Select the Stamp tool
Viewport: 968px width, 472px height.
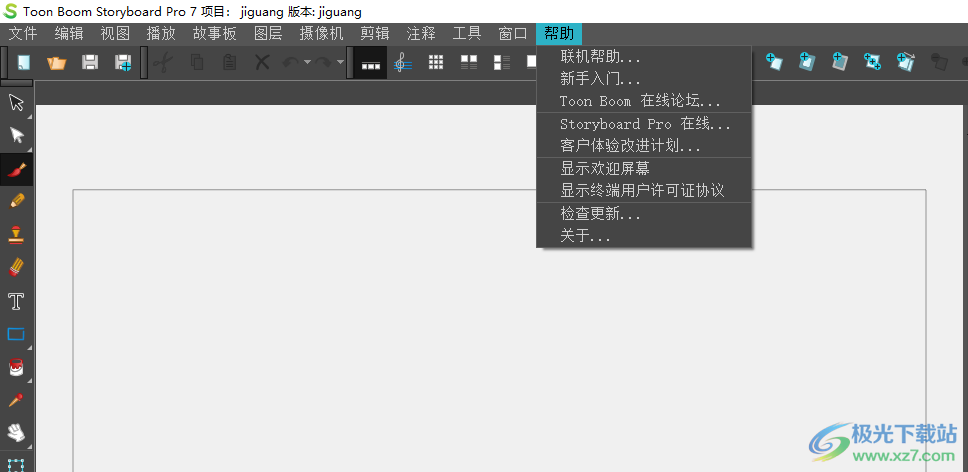coord(16,235)
